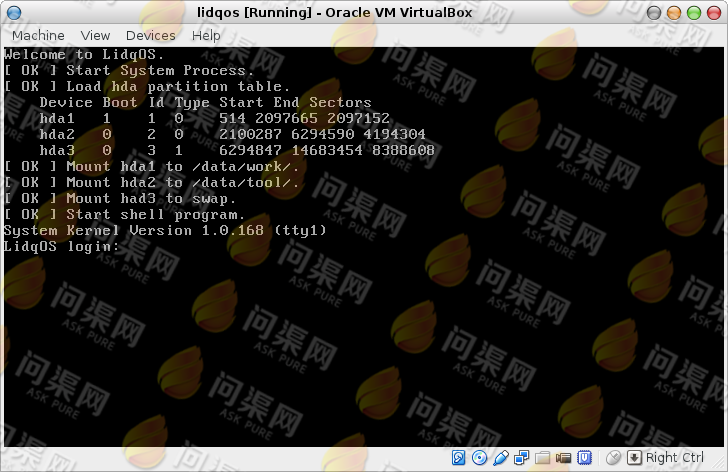Minimize the VirtualBox window with orange button

pos(674,13)
